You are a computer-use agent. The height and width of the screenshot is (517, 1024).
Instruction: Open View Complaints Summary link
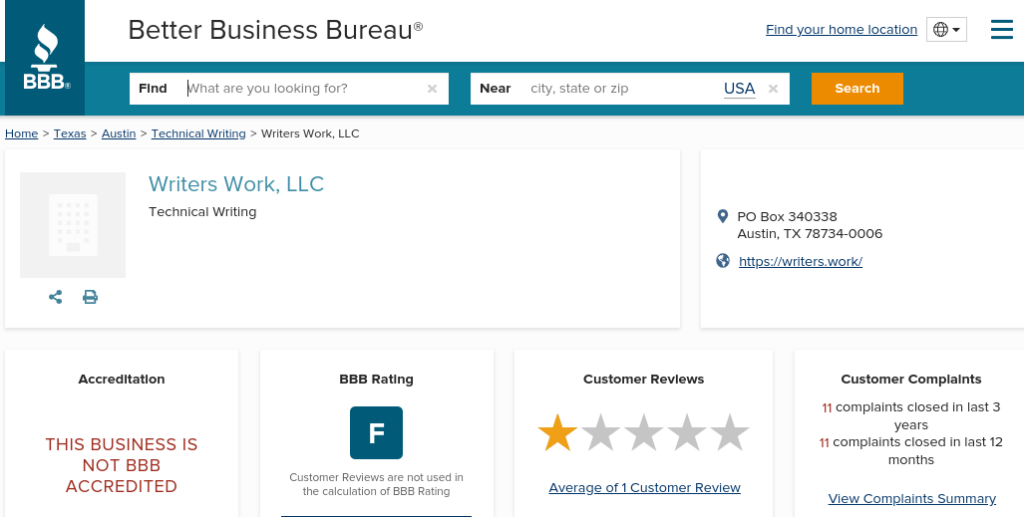click(912, 499)
